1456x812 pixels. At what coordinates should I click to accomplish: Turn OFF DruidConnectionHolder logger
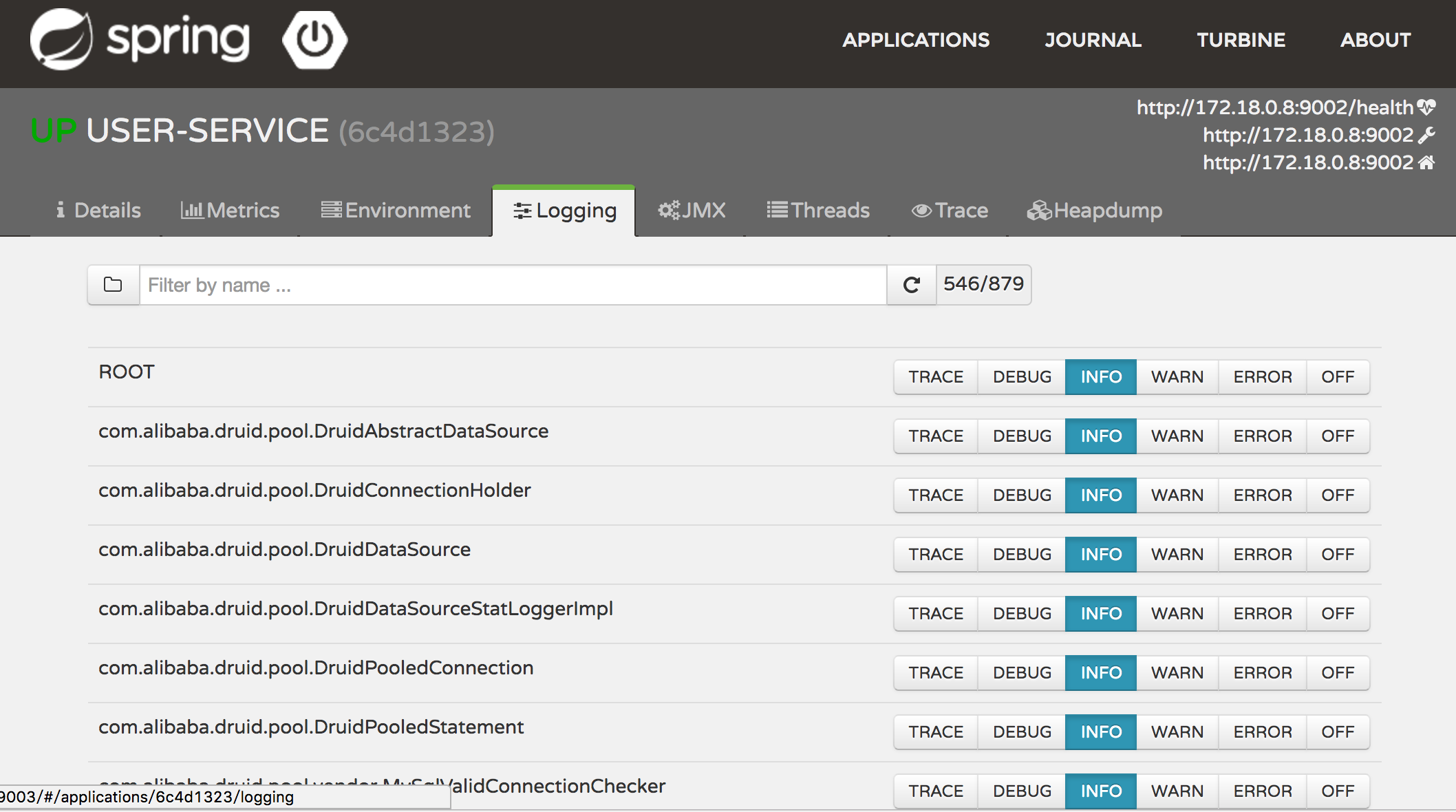[1338, 495]
